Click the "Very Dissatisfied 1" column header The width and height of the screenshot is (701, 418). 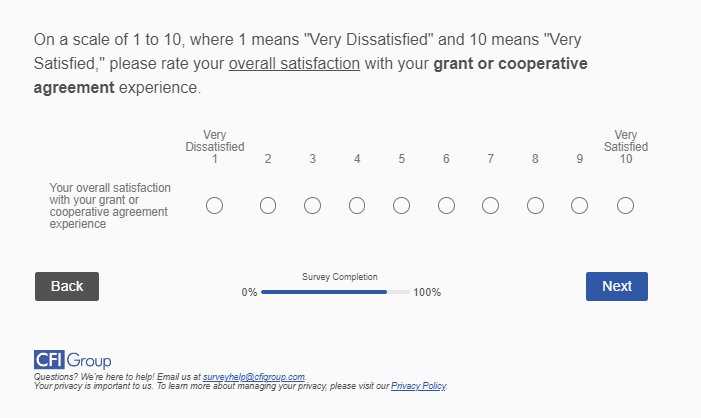coord(214,147)
